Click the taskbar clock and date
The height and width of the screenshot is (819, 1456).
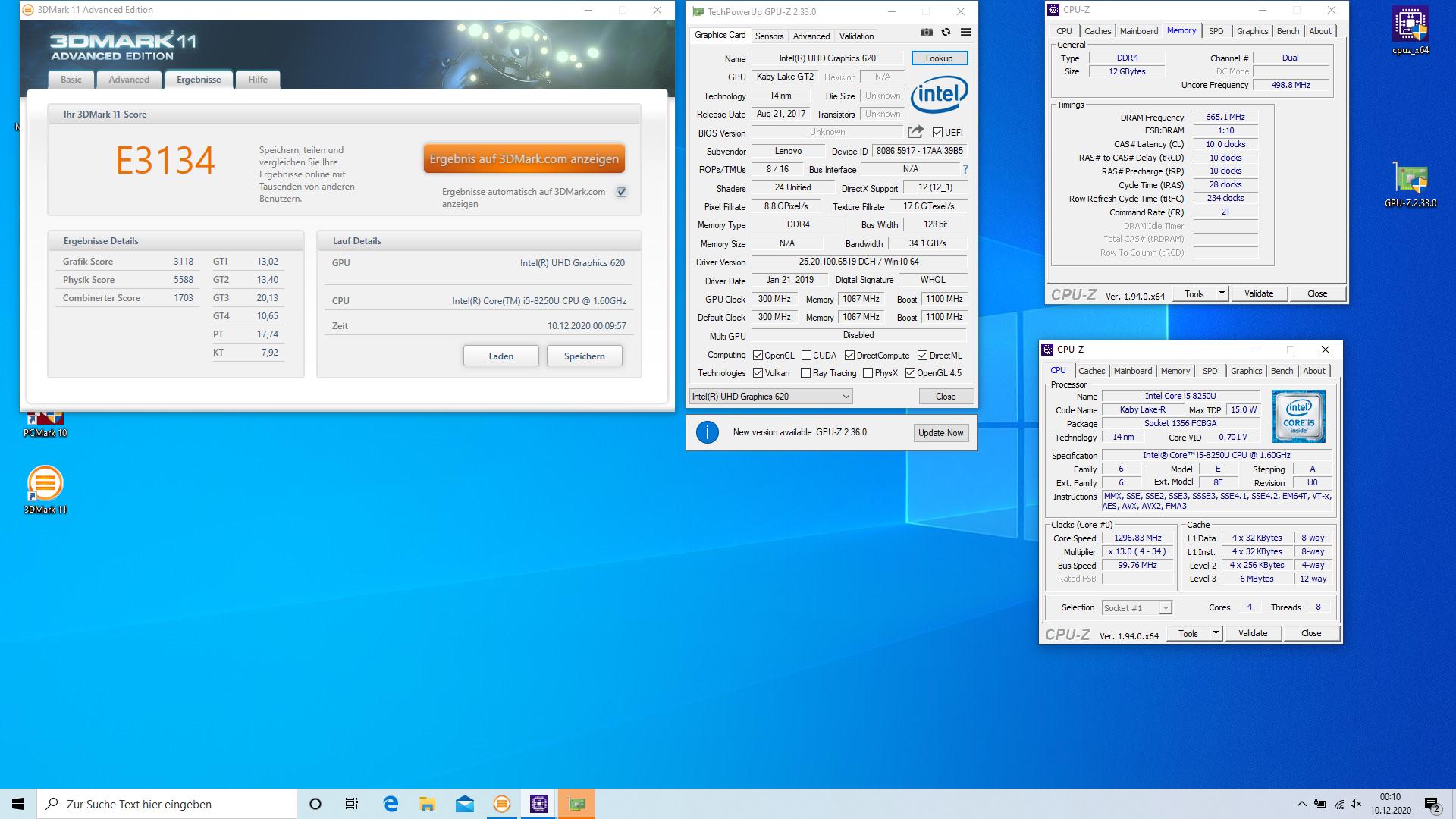(x=1390, y=804)
